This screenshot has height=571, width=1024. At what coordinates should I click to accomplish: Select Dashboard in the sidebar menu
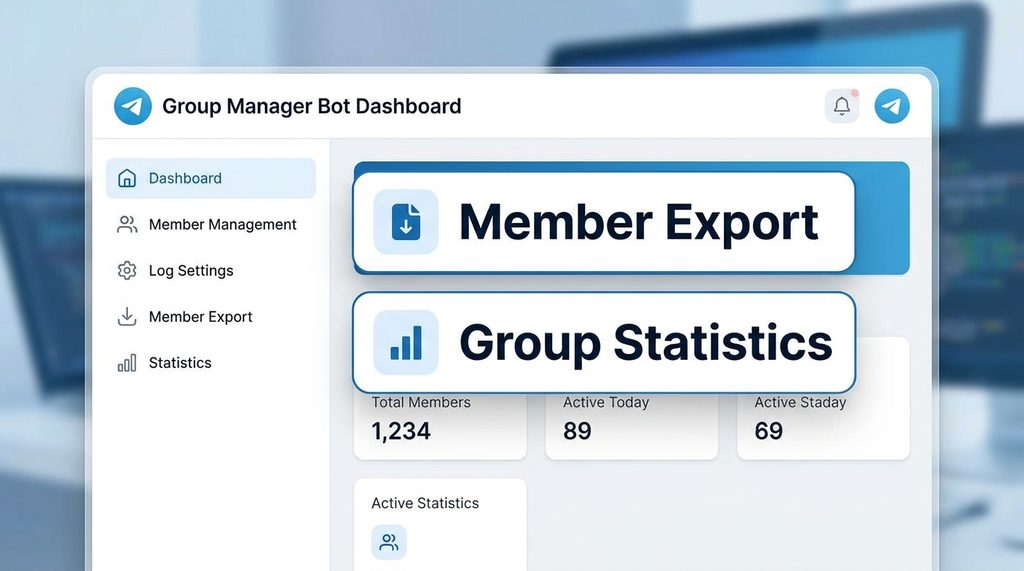(x=185, y=179)
